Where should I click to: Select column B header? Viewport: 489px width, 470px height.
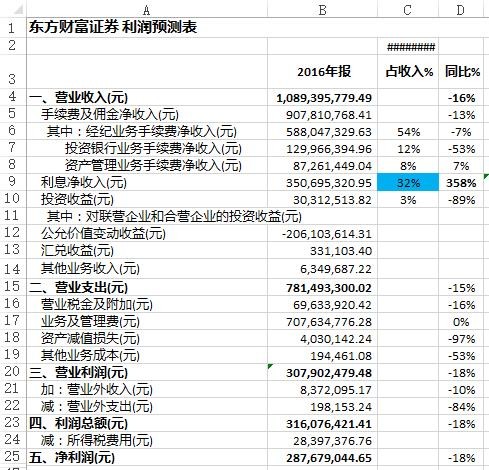click(322, 10)
